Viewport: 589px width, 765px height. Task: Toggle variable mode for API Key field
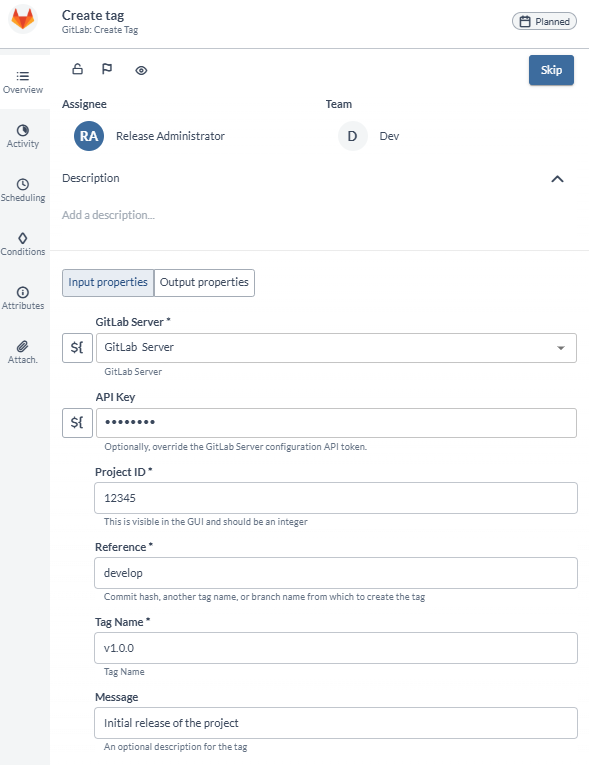(x=77, y=423)
